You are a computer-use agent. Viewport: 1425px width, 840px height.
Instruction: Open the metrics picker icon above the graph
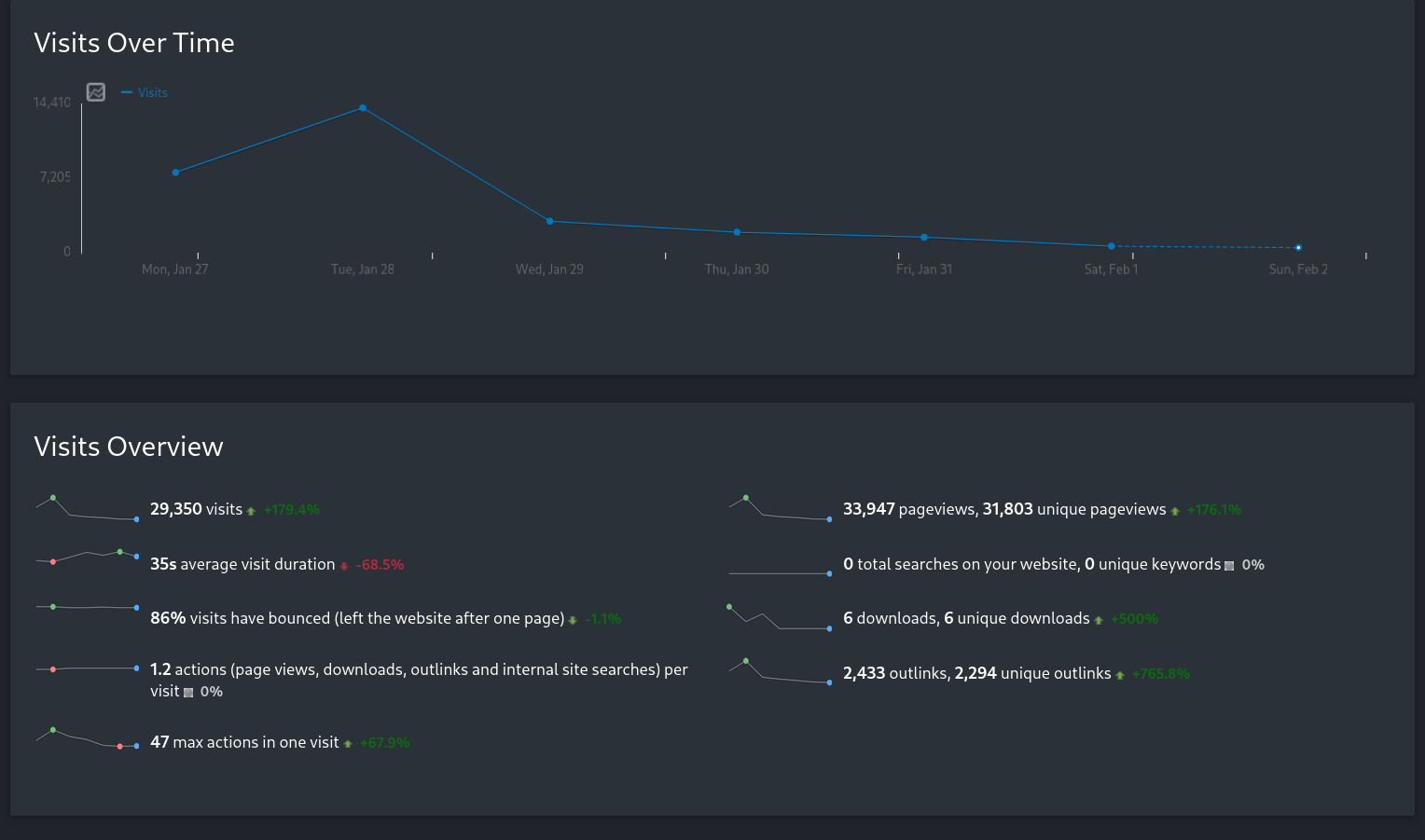[96, 91]
